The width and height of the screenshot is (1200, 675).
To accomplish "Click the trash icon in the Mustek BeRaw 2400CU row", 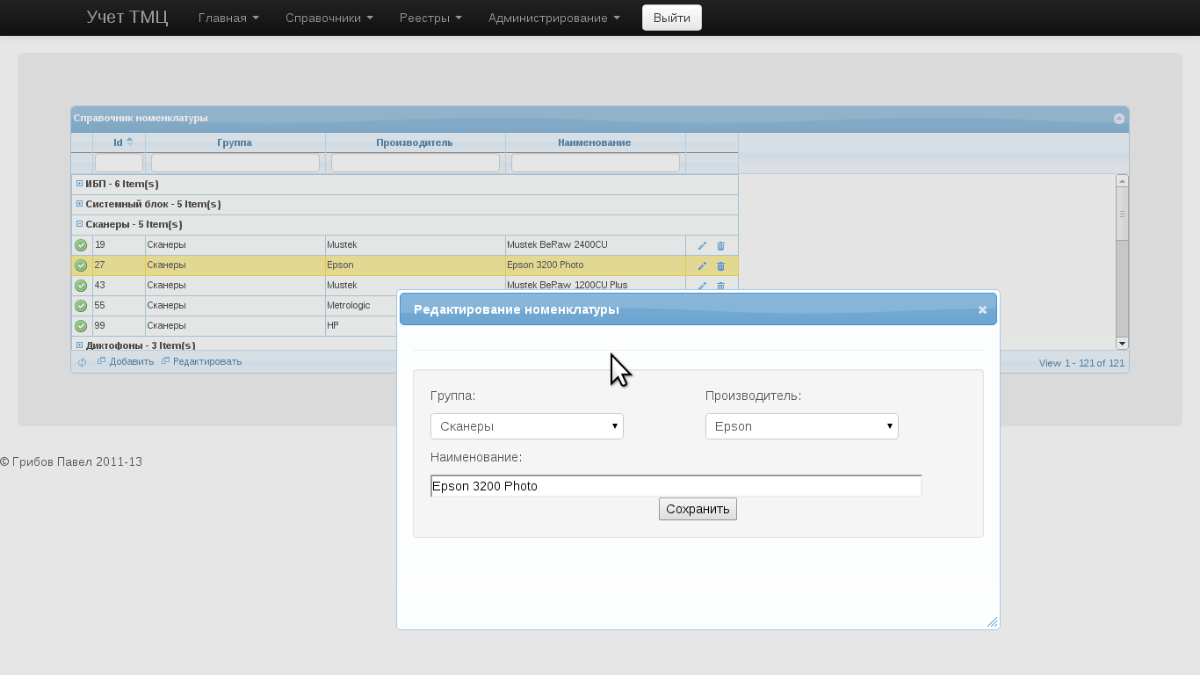I will click(x=721, y=246).
